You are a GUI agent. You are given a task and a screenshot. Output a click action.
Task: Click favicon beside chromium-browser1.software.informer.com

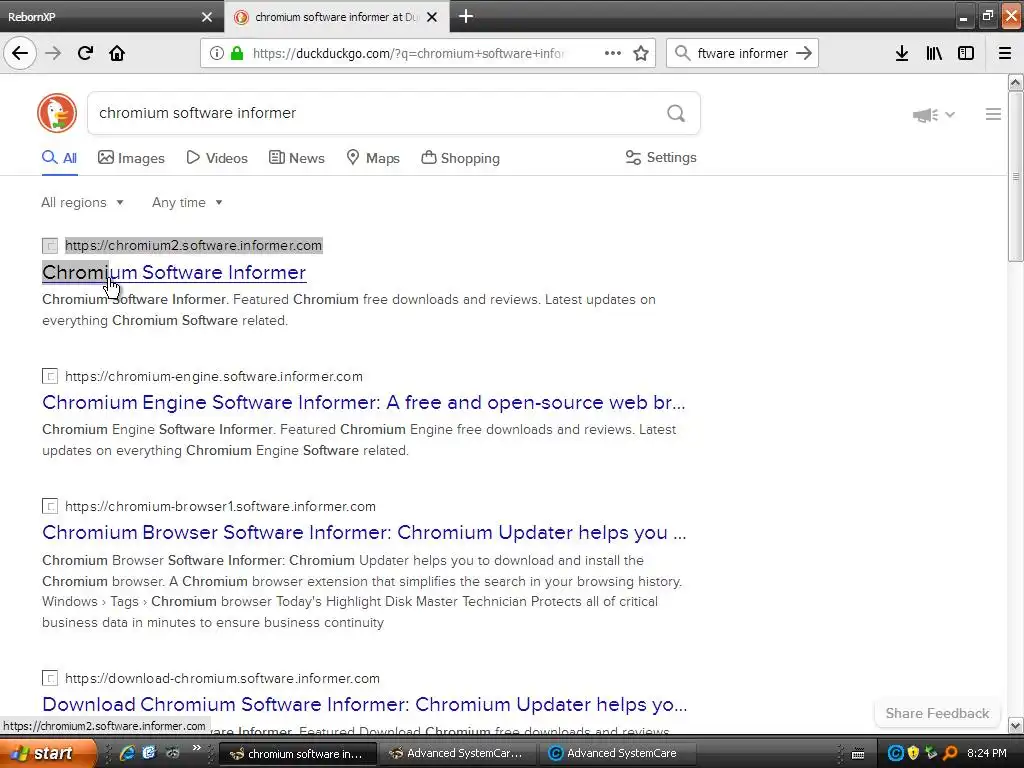(x=50, y=506)
